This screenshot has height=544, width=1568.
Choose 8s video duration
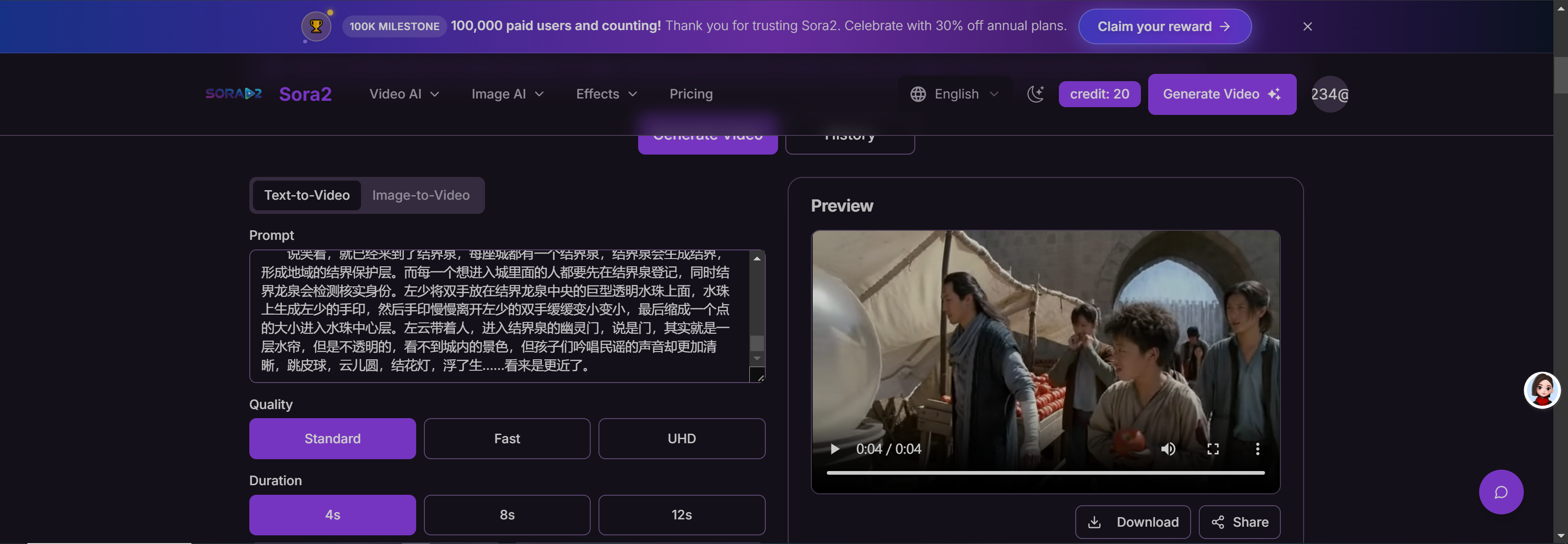tap(506, 515)
